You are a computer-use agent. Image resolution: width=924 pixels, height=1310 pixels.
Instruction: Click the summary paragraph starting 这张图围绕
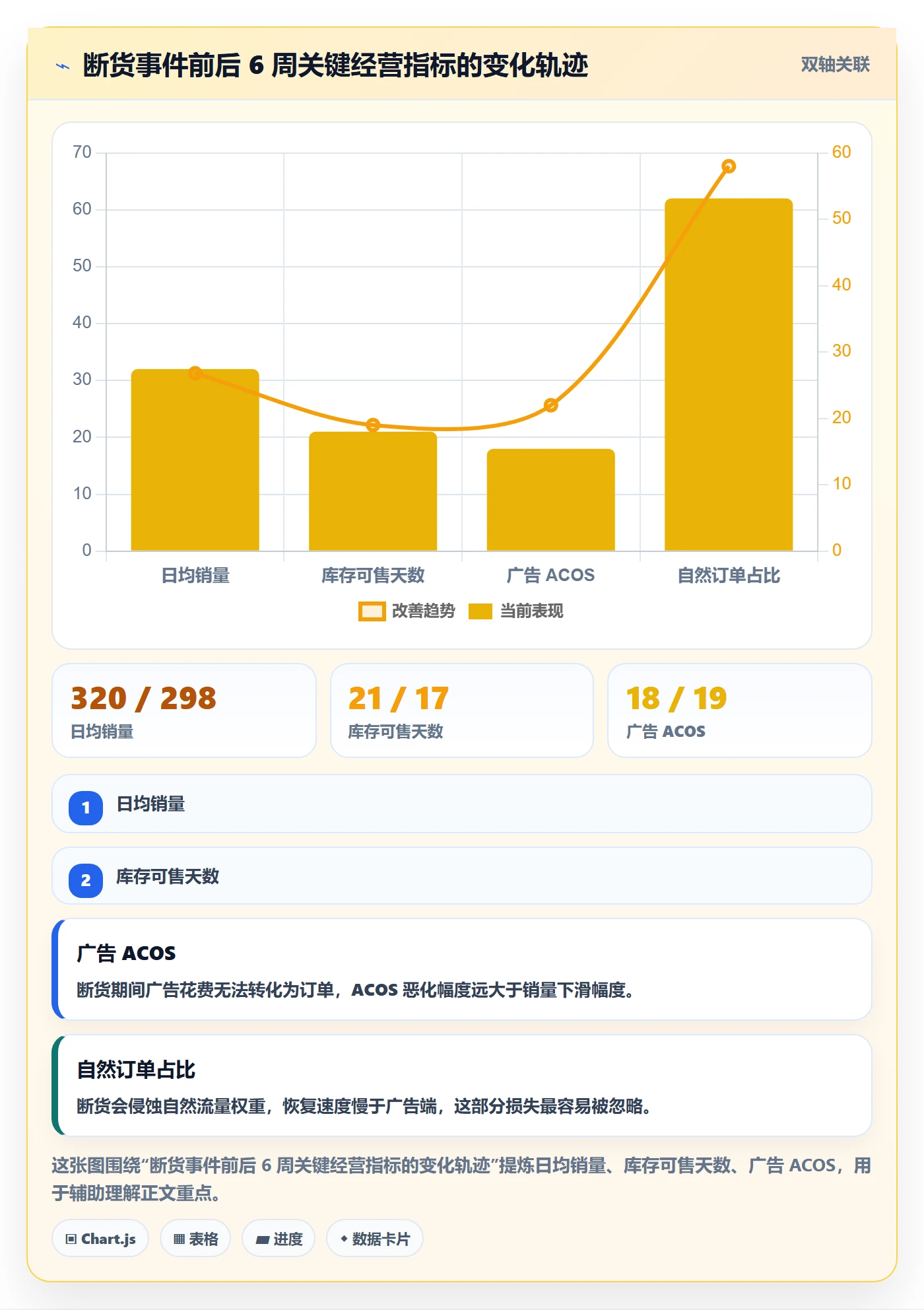462,1179
